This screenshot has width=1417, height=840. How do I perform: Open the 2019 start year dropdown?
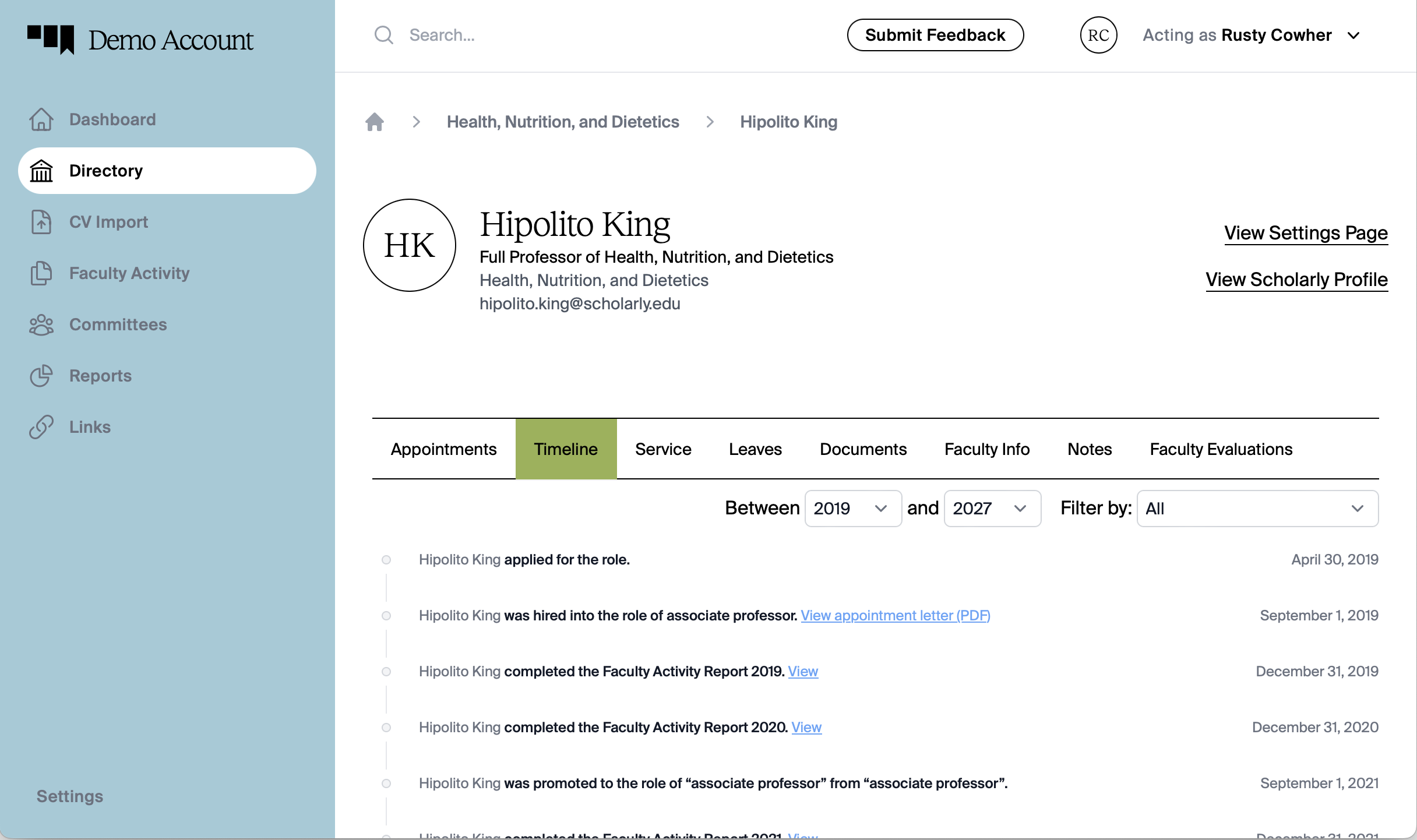click(852, 508)
